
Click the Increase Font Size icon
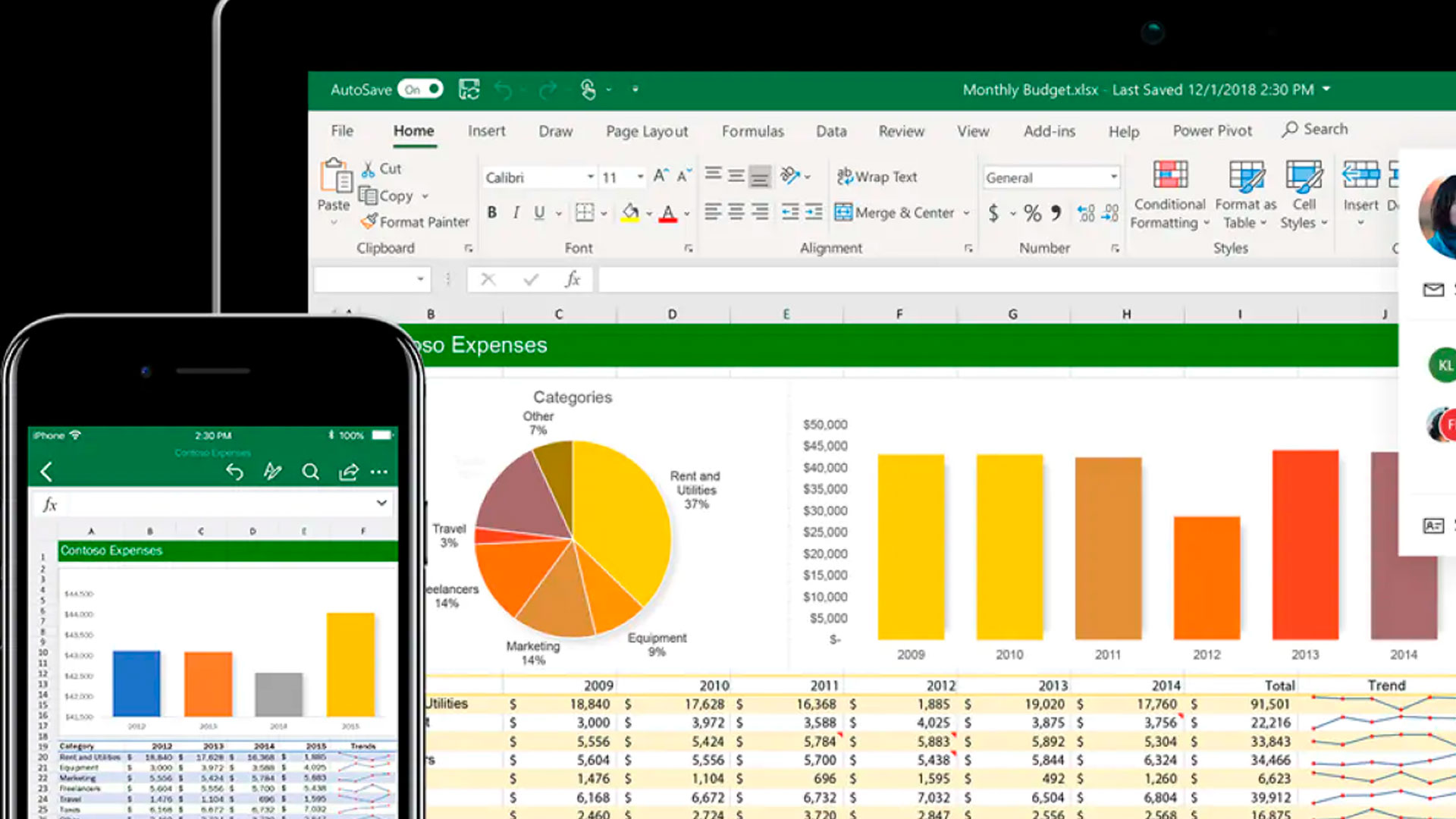[x=661, y=176]
